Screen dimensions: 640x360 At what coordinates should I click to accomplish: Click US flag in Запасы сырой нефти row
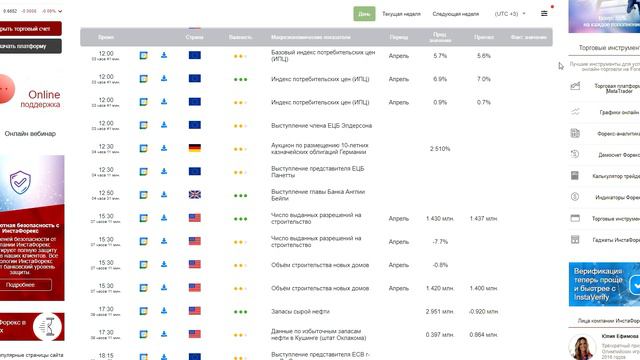pos(195,311)
